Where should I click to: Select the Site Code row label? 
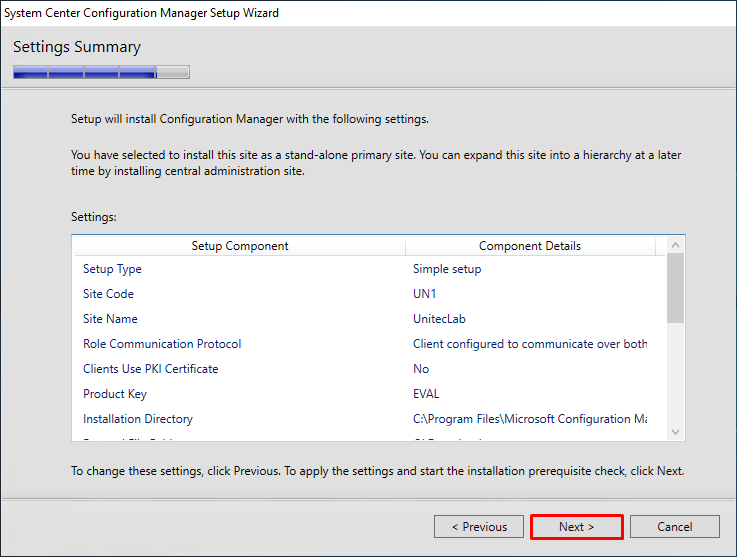point(108,294)
